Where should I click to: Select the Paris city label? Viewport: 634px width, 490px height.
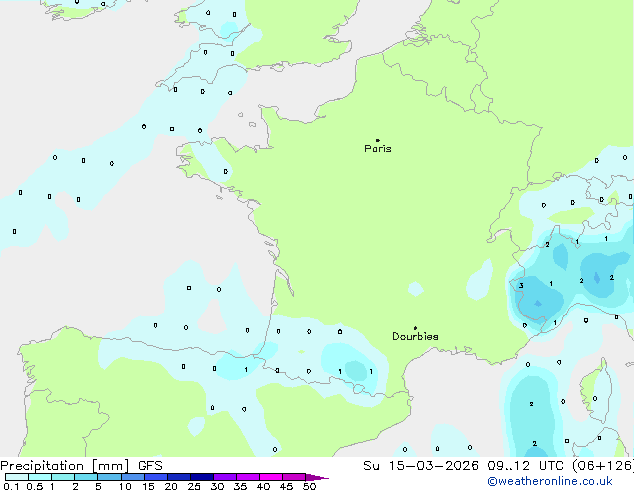(378, 149)
